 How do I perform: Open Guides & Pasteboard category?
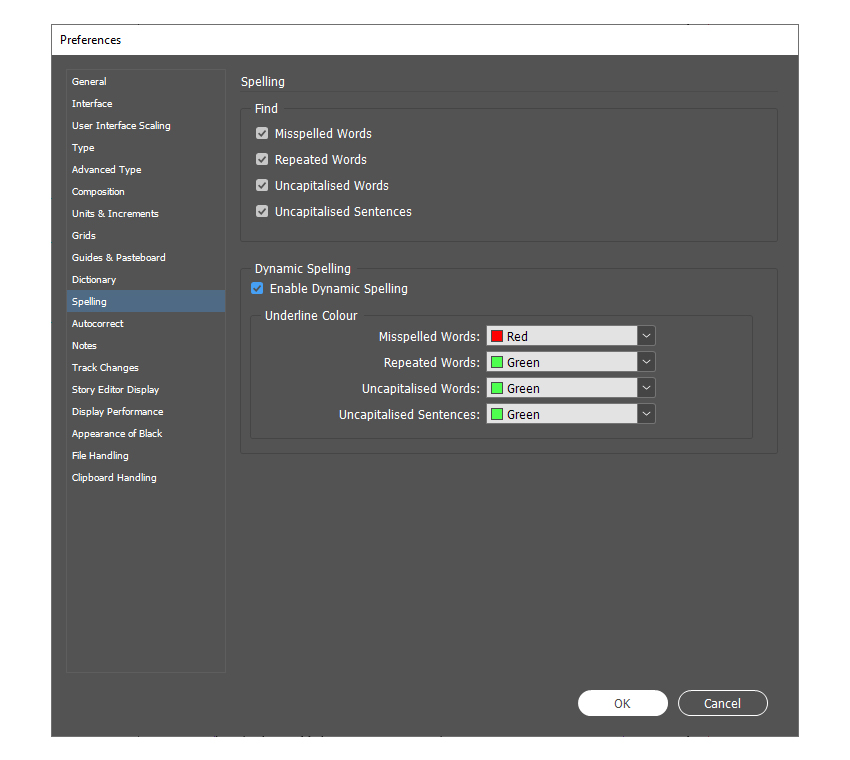tap(146, 257)
